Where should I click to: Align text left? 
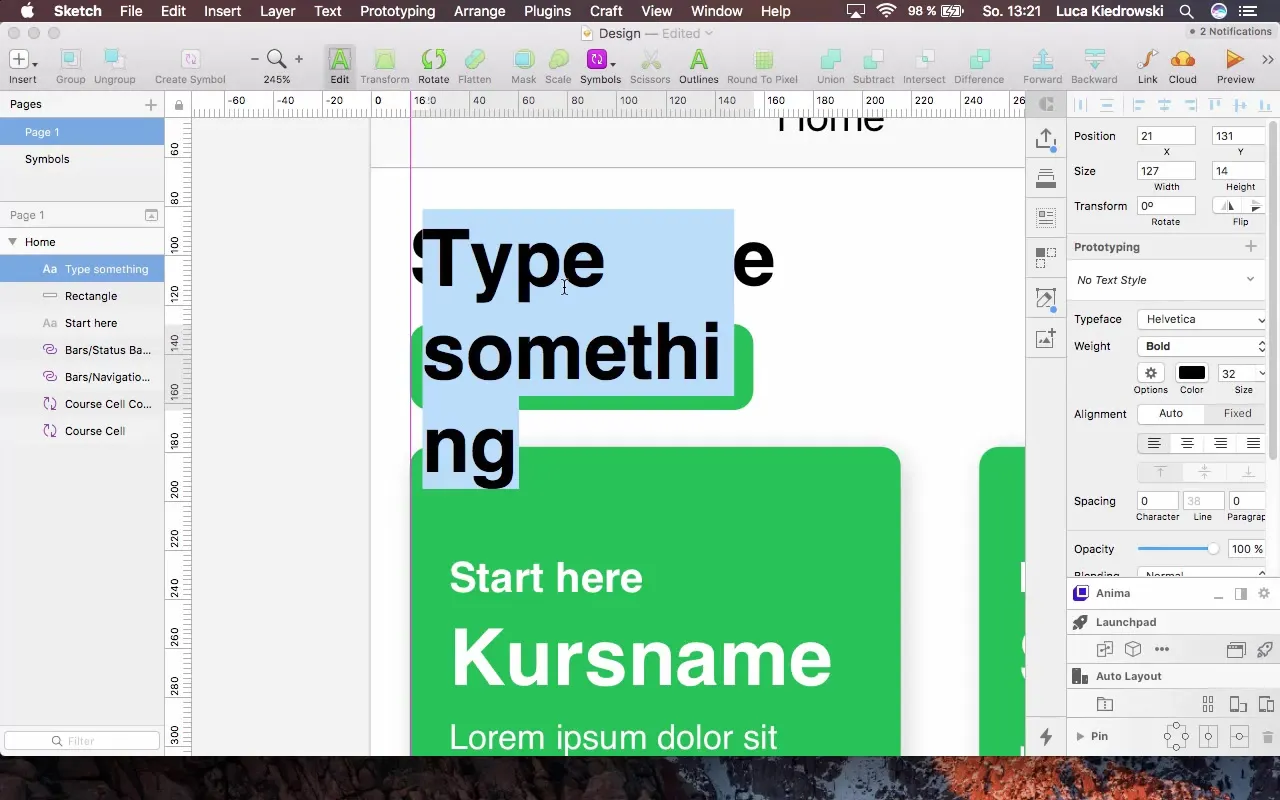coord(1154,443)
